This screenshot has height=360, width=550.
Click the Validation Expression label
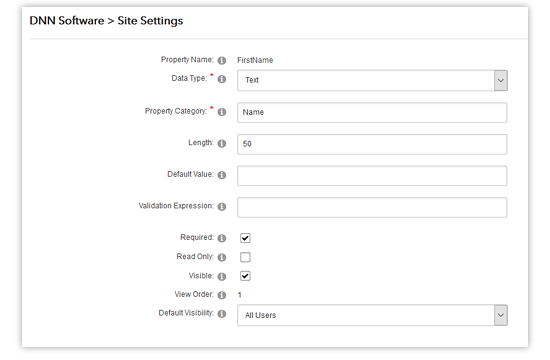176,206
